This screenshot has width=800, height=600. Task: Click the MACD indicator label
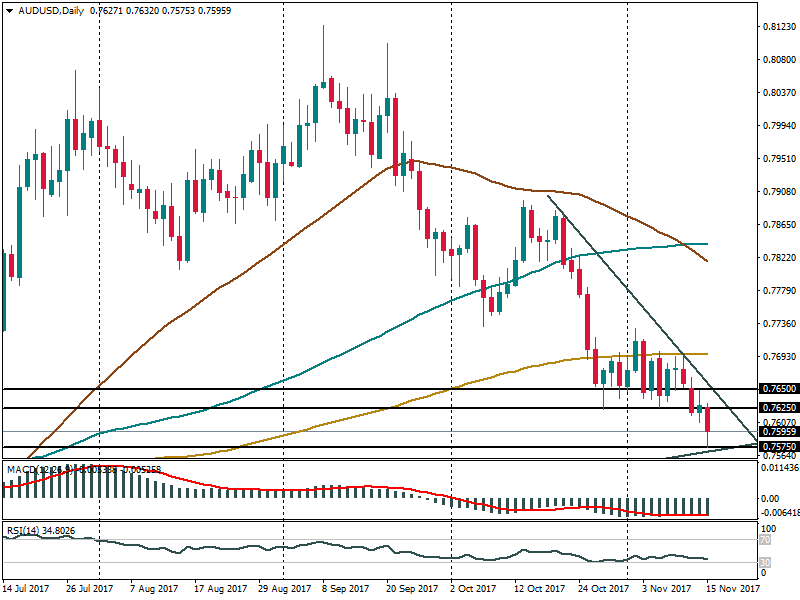point(22,469)
